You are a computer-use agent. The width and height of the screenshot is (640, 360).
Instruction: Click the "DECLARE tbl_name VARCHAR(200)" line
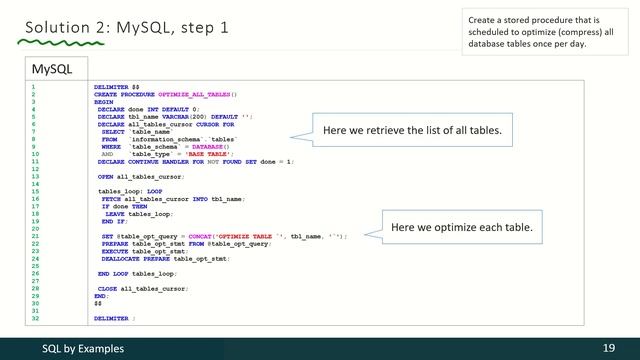tap(175, 117)
